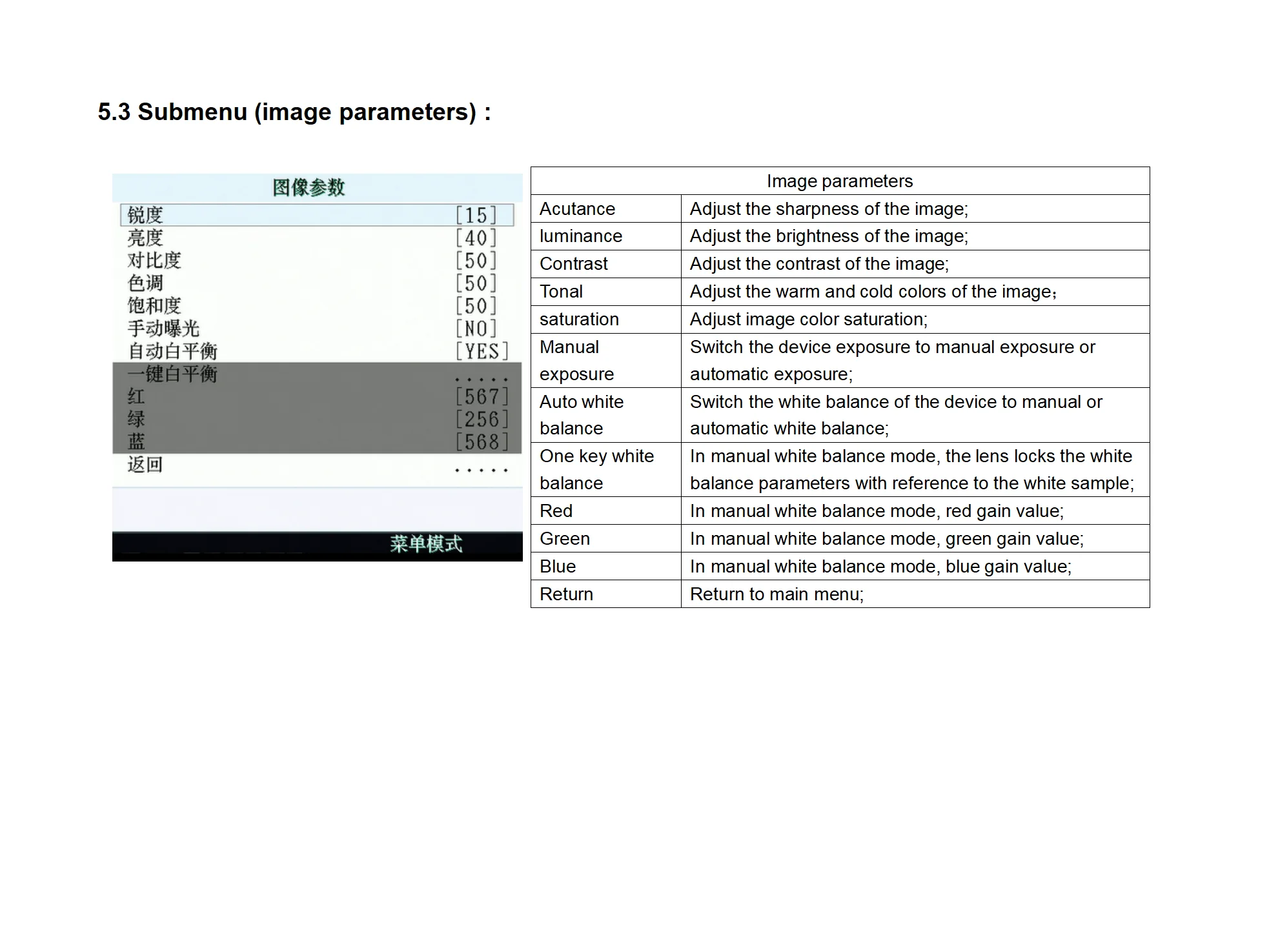Click the 菜单模式 menu mode status label
1269x952 pixels.
point(425,544)
